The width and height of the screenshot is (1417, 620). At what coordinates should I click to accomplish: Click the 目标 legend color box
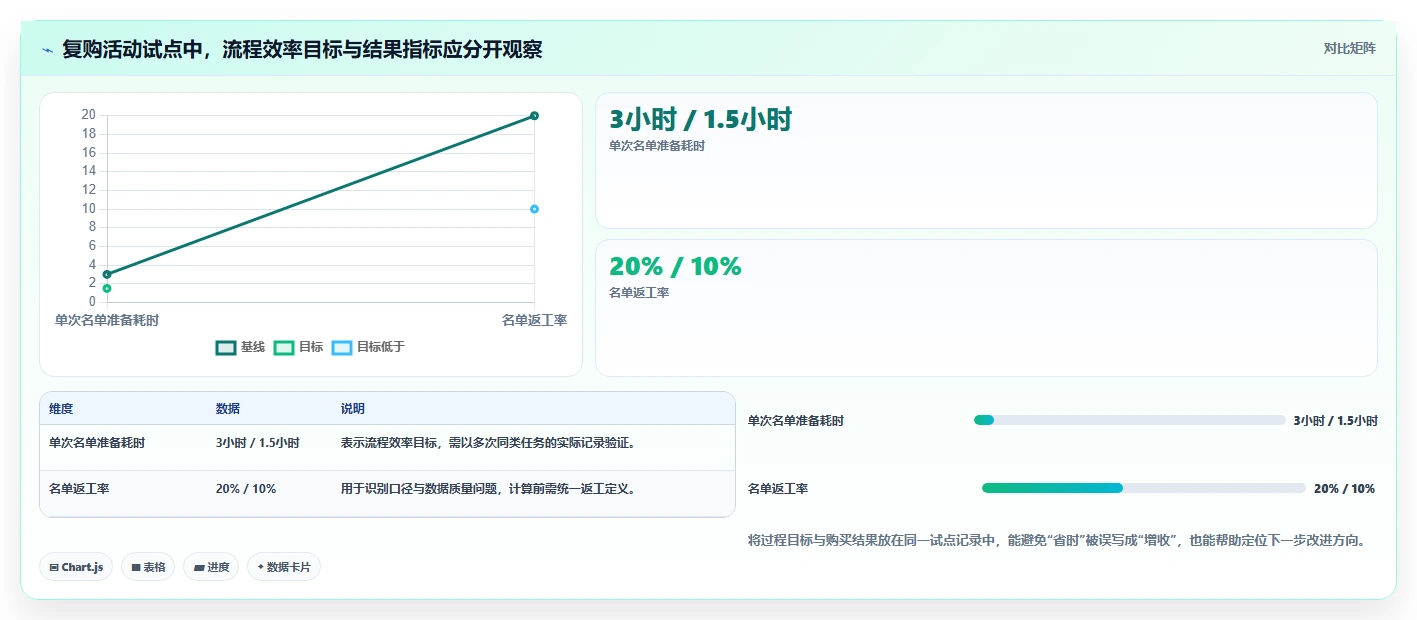[284, 348]
